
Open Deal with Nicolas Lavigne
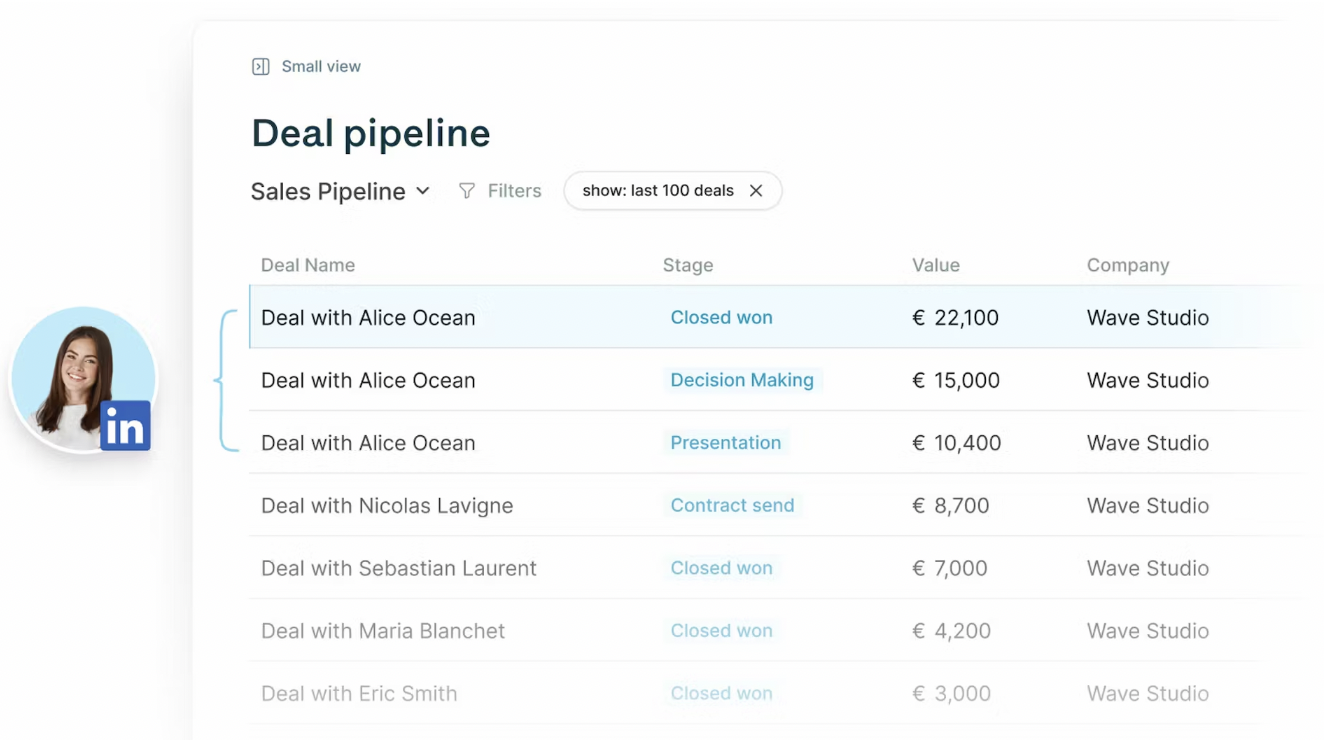[387, 506]
